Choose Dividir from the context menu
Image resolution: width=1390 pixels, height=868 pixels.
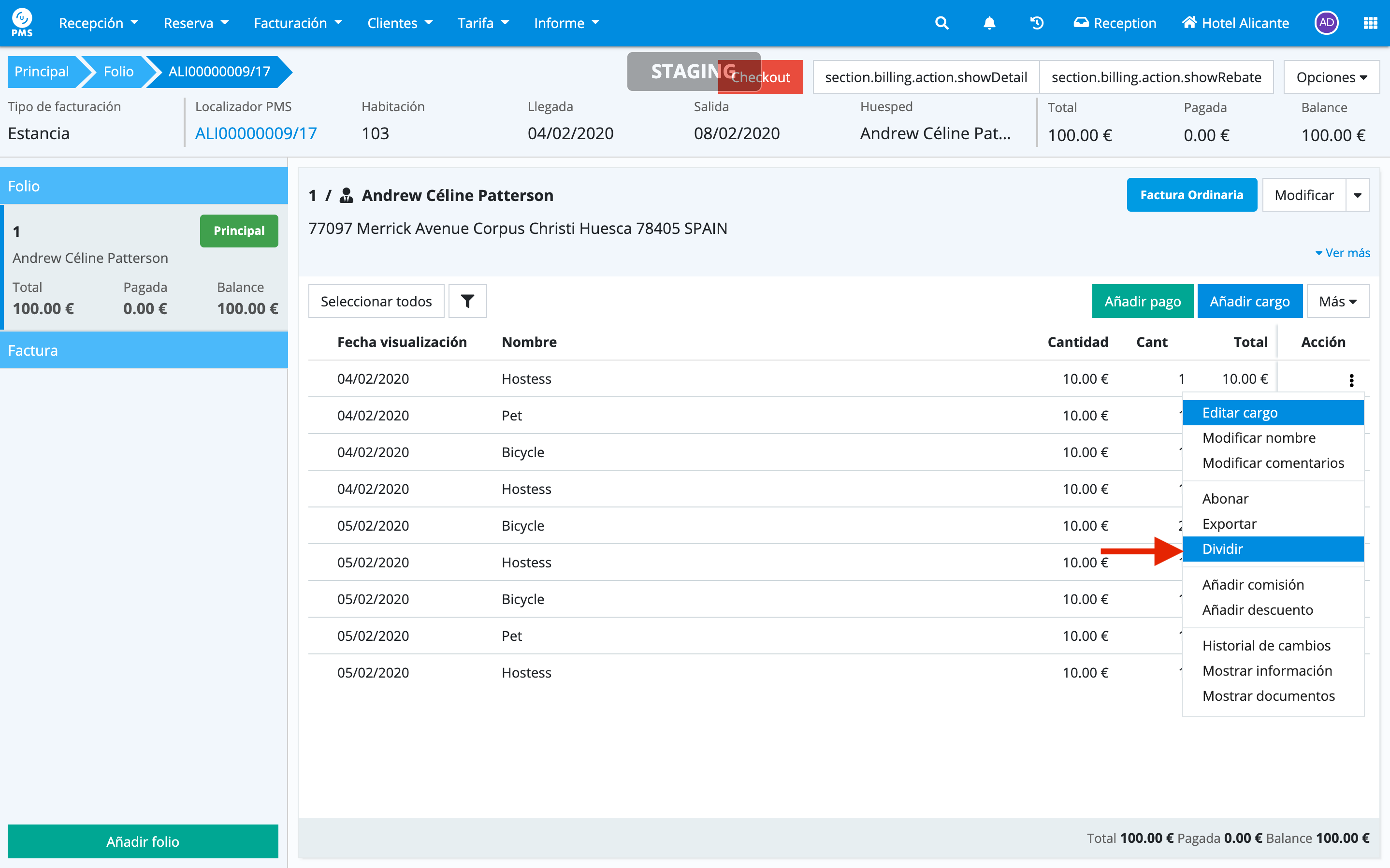tap(1222, 549)
